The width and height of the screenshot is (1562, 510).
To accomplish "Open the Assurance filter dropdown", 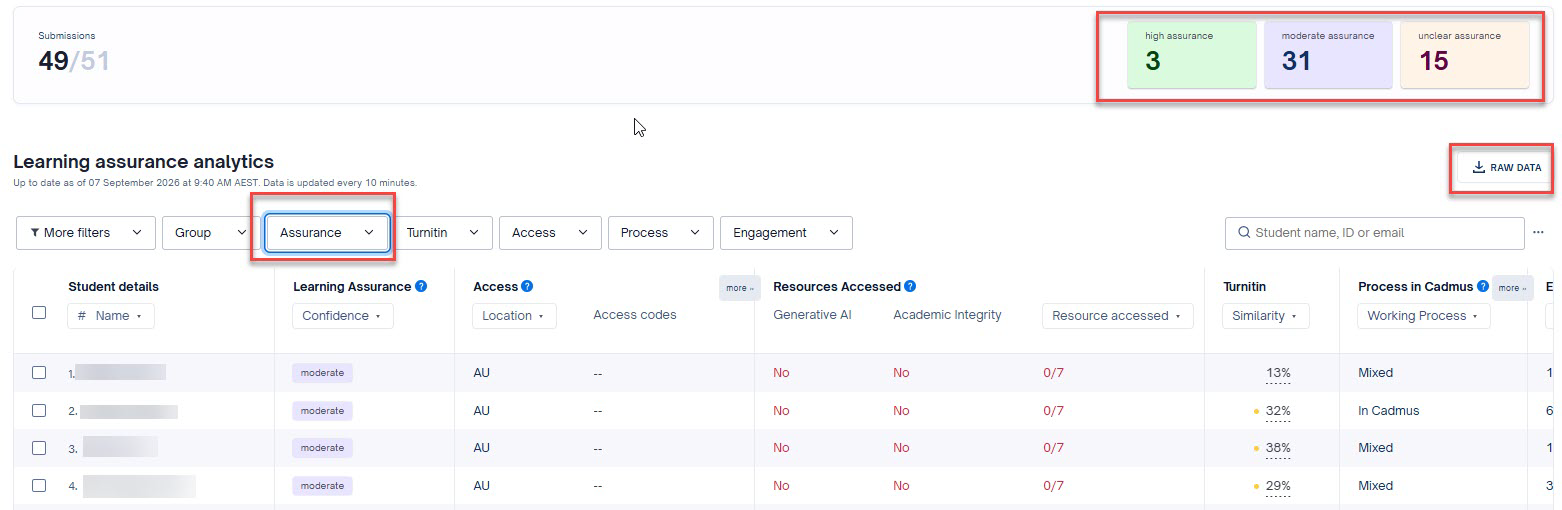I will [327, 232].
